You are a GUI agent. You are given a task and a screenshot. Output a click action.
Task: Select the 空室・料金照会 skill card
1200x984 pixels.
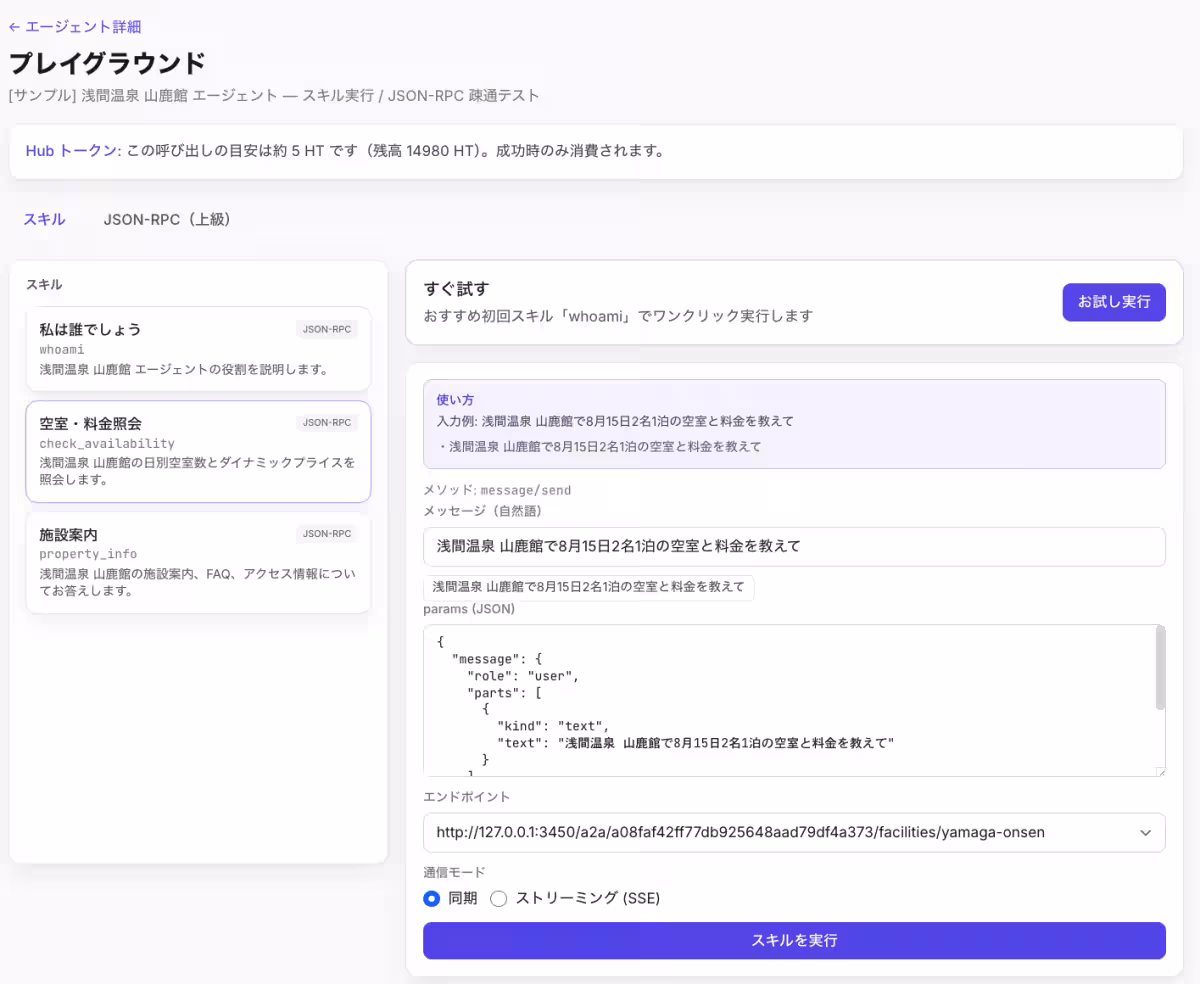coord(198,452)
